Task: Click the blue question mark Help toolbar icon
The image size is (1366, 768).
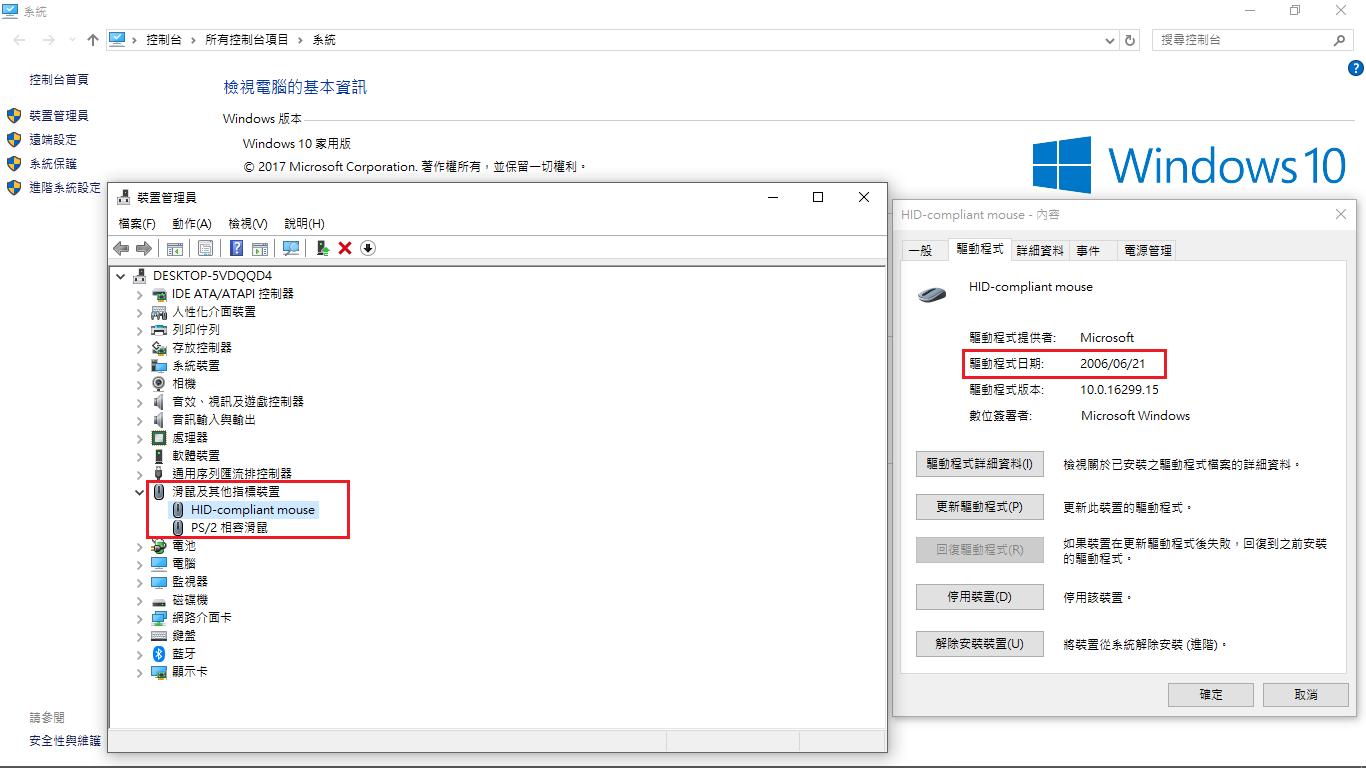Action: pos(237,248)
